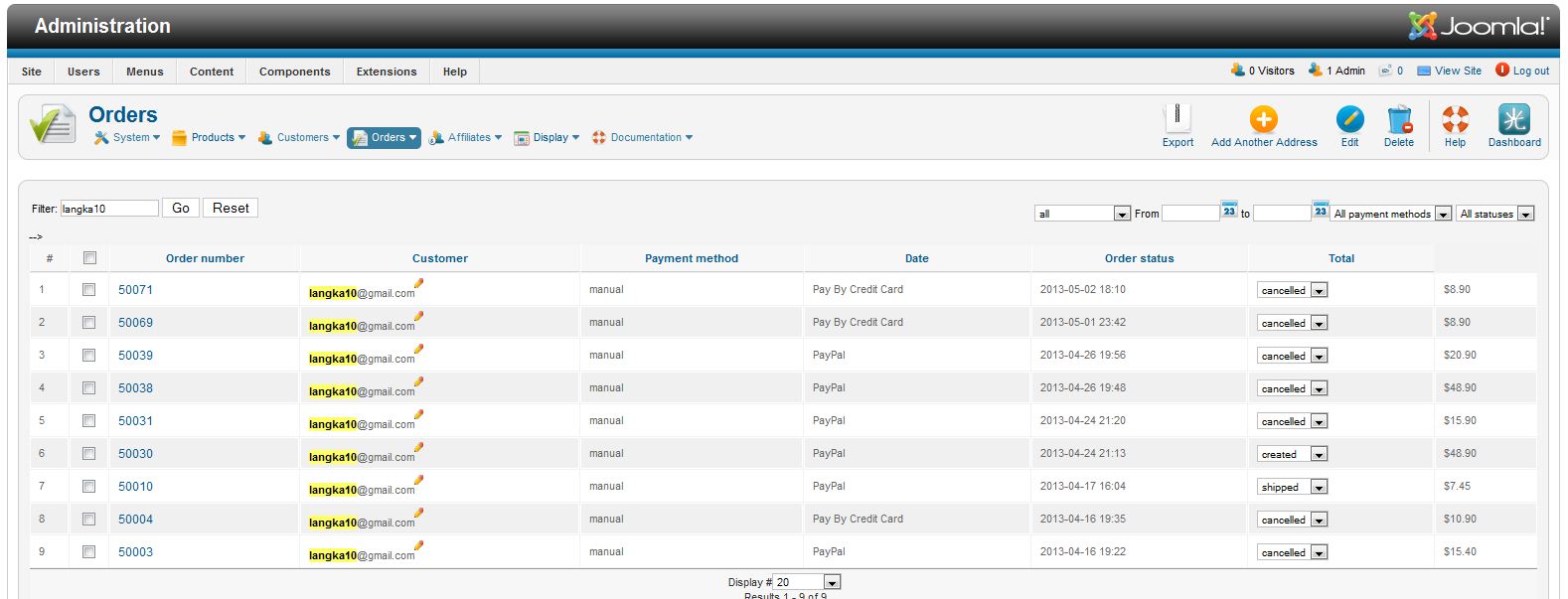
Task: Check the box for order 50030
Action: (88, 454)
